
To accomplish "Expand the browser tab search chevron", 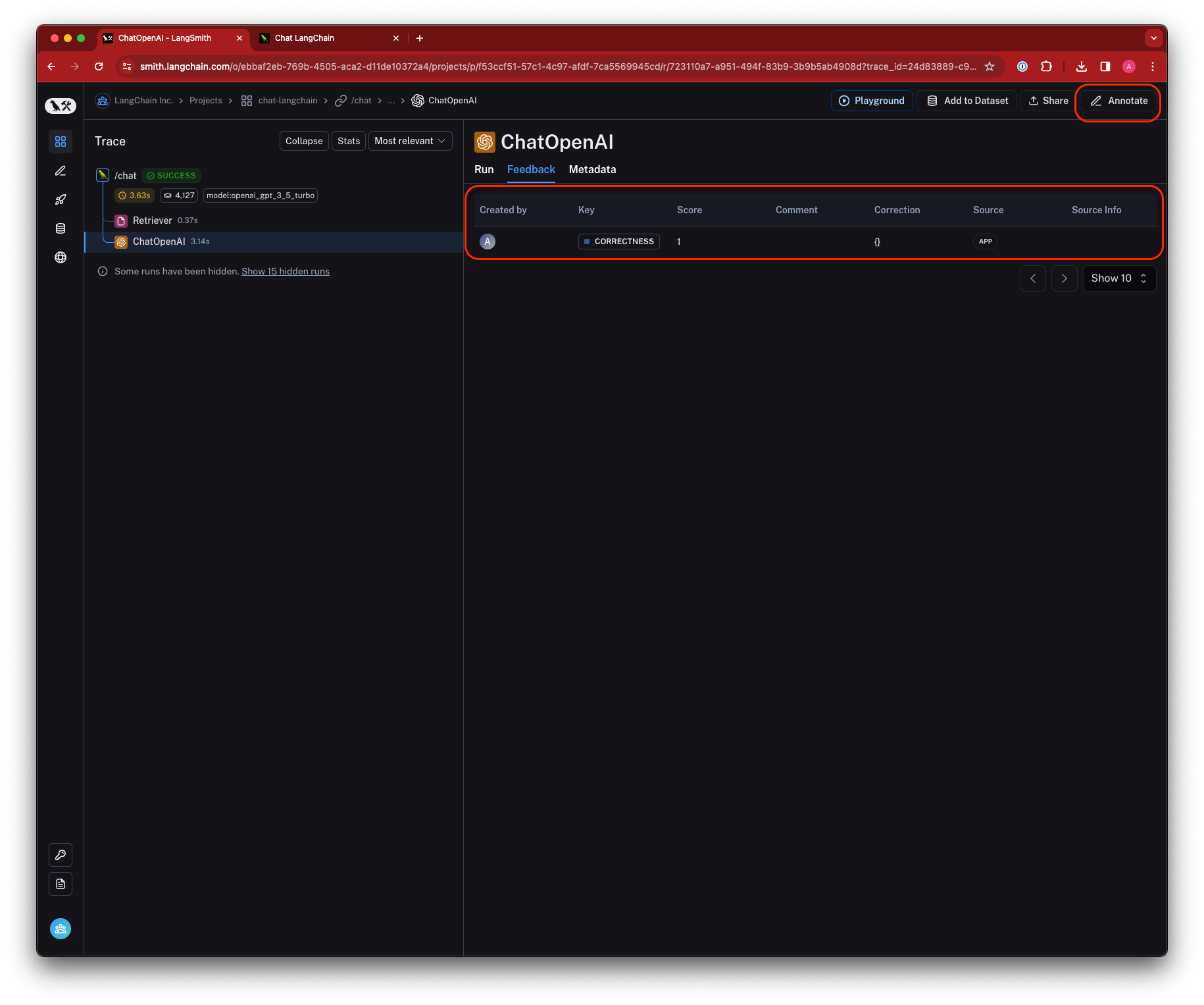I will pyautogui.click(x=1154, y=38).
